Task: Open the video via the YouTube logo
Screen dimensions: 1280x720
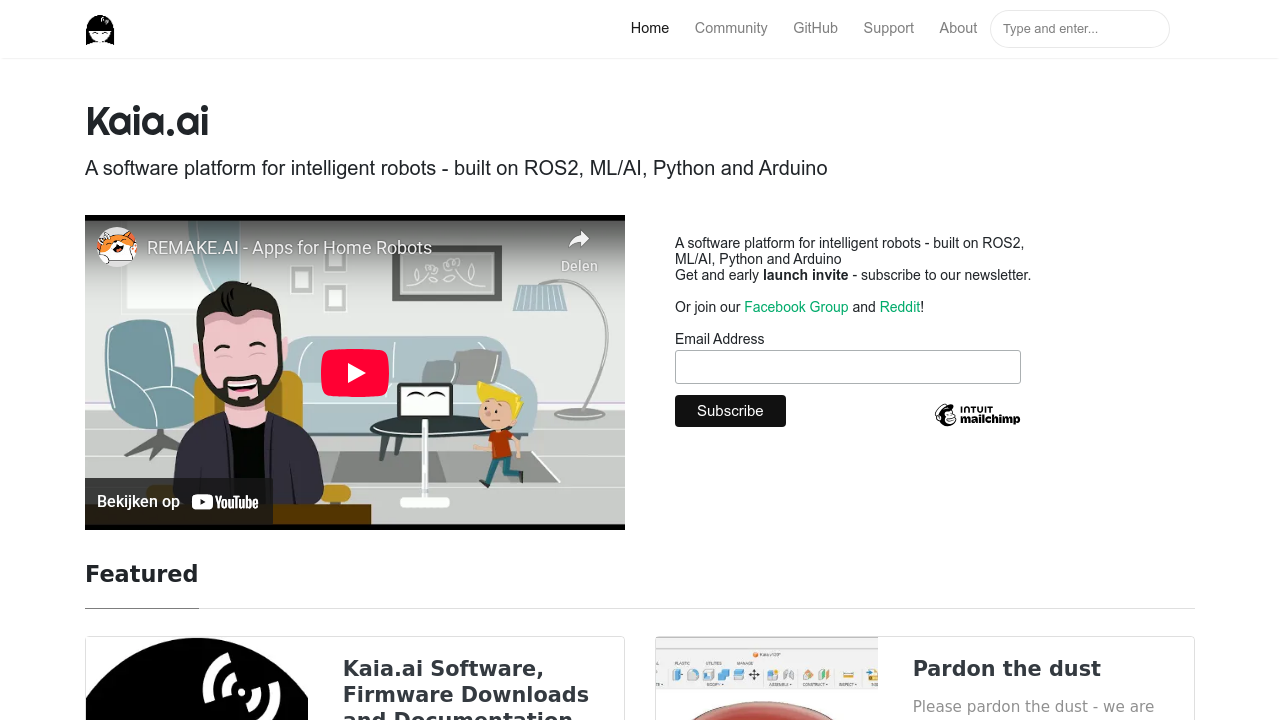Action: pos(225,501)
